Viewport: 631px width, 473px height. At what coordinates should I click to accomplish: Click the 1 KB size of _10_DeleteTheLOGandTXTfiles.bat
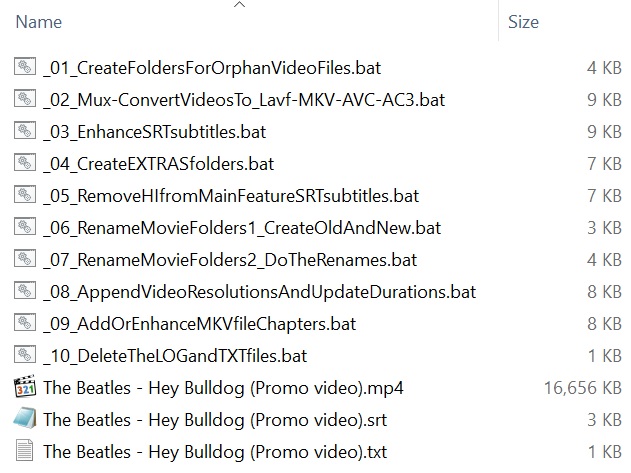click(x=605, y=356)
